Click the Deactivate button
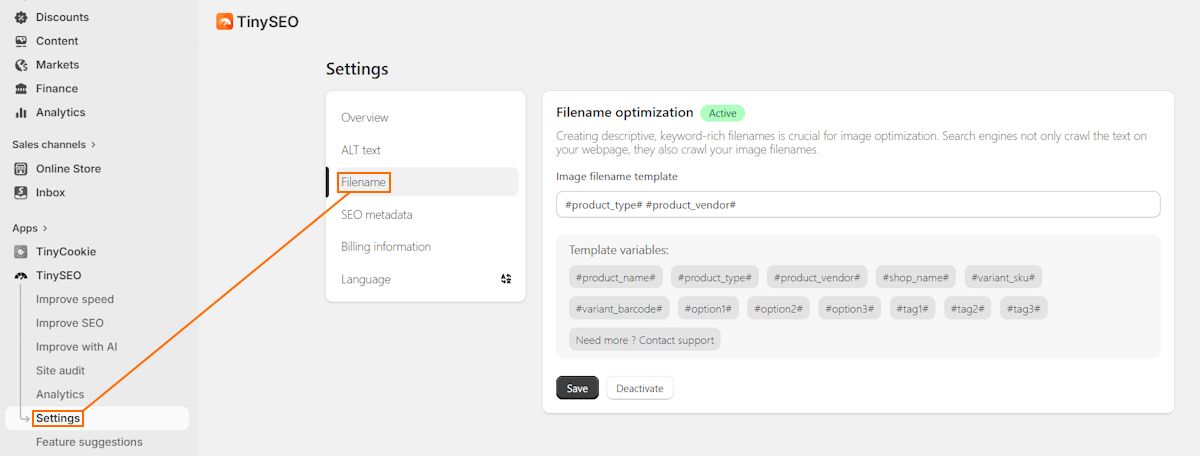 point(640,388)
